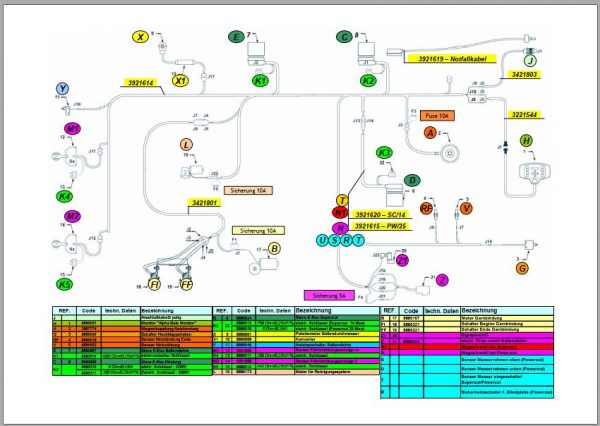The image size is (600, 426).
Task: Click the joystick control box under H
Action: 535,173
